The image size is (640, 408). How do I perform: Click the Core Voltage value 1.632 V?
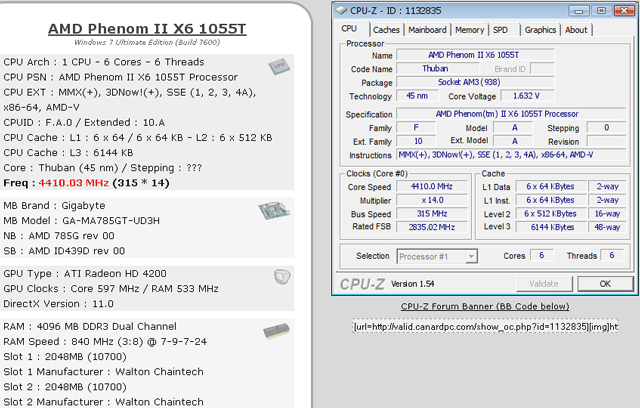527,96
